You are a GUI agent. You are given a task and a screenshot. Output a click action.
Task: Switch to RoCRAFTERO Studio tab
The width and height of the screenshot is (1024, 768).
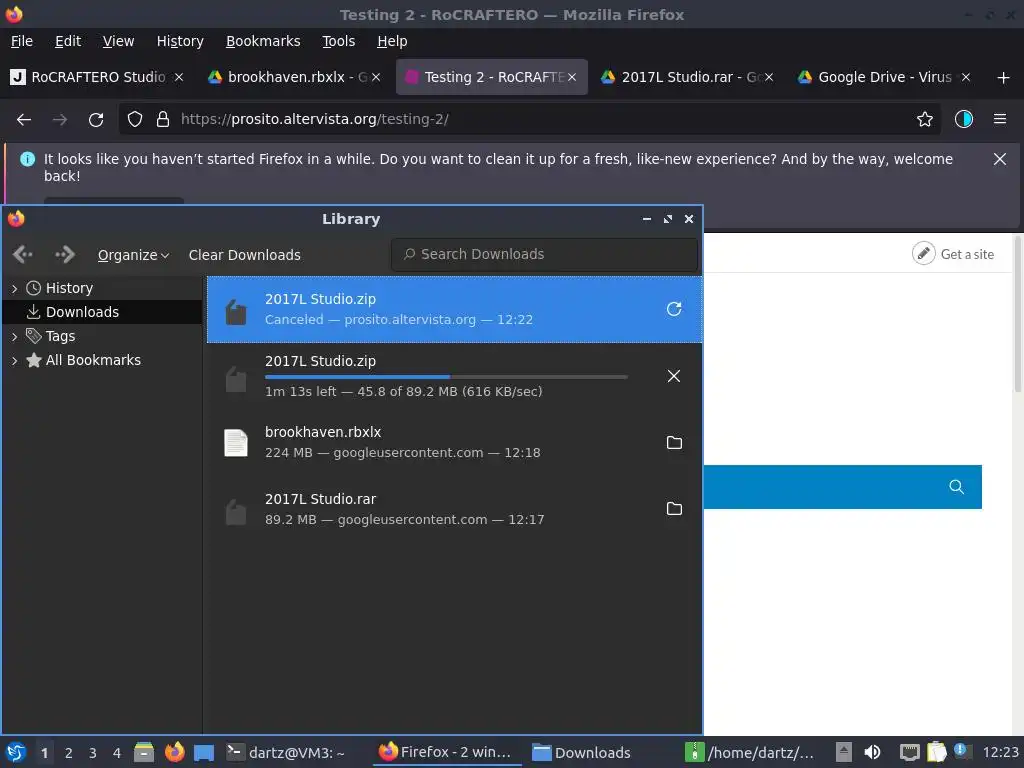[x=98, y=77]
